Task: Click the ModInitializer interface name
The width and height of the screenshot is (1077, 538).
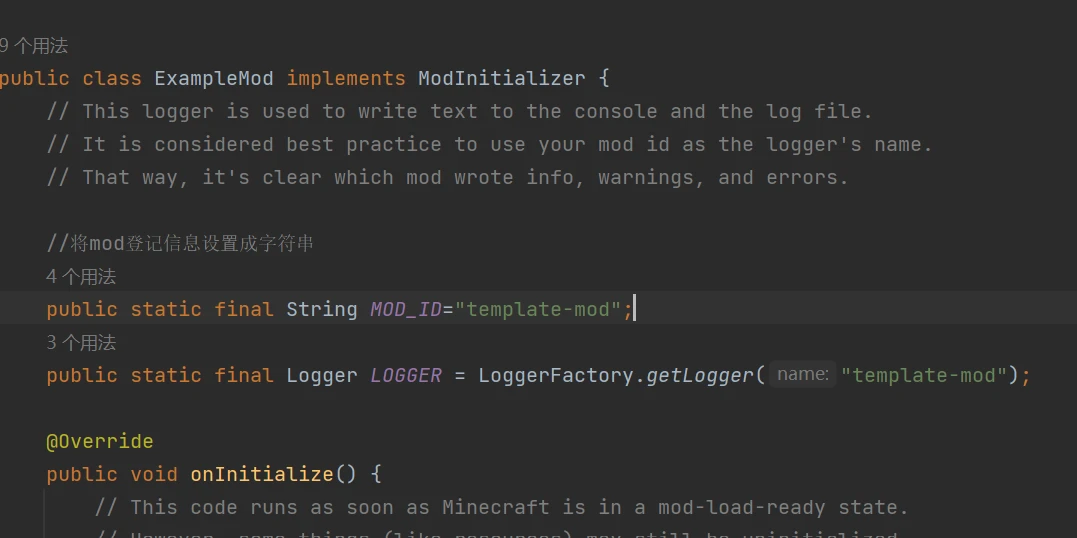Action: 501,78
